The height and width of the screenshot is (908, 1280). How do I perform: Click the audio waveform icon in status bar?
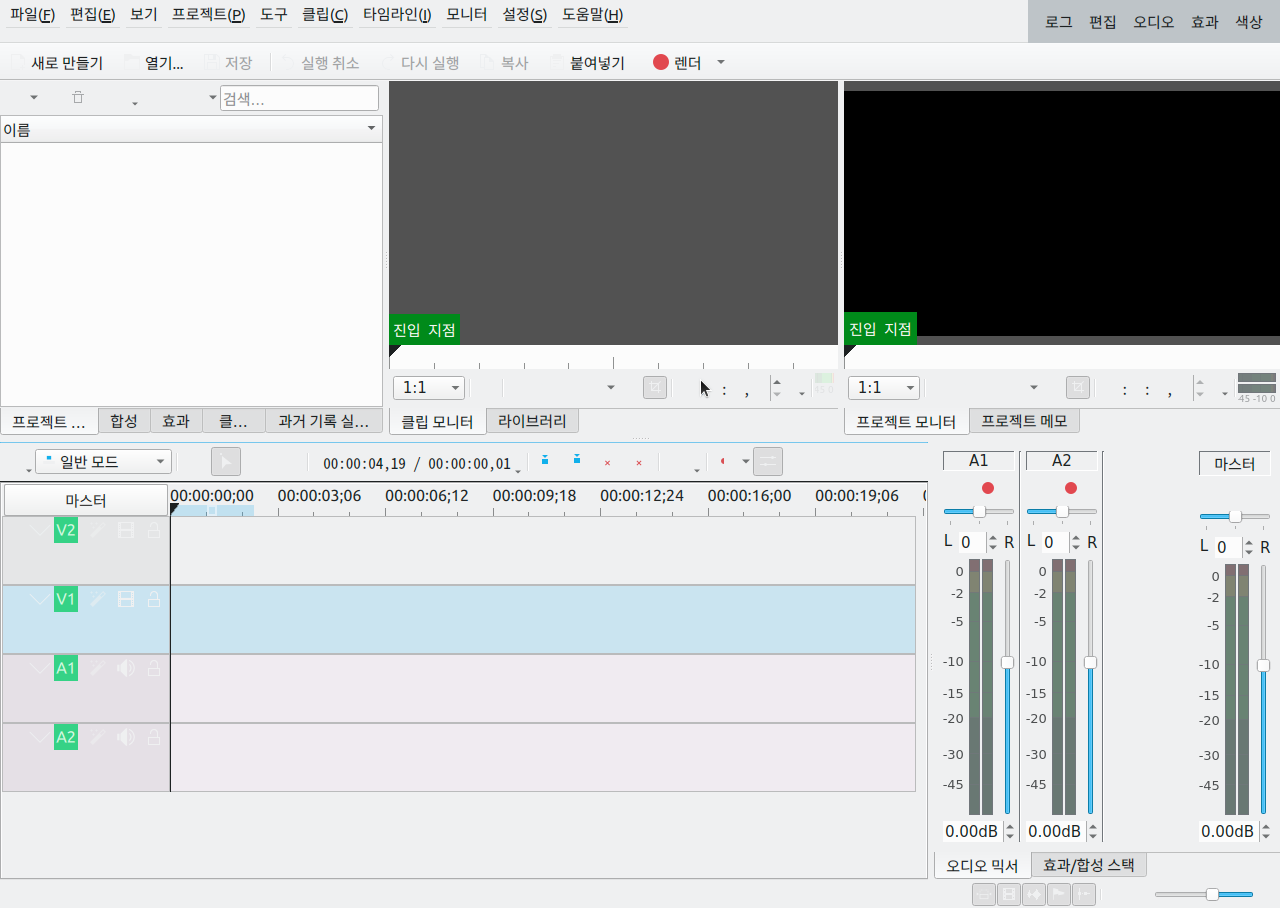[x=1034, y=894]
